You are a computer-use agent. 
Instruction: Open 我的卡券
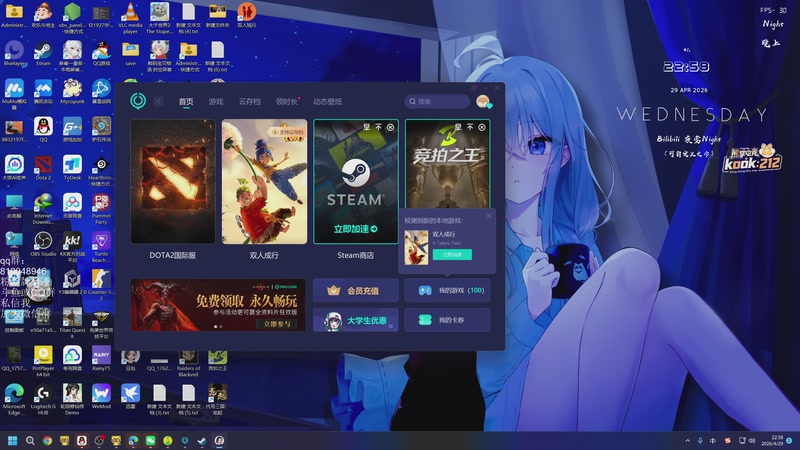coord(447,320)
